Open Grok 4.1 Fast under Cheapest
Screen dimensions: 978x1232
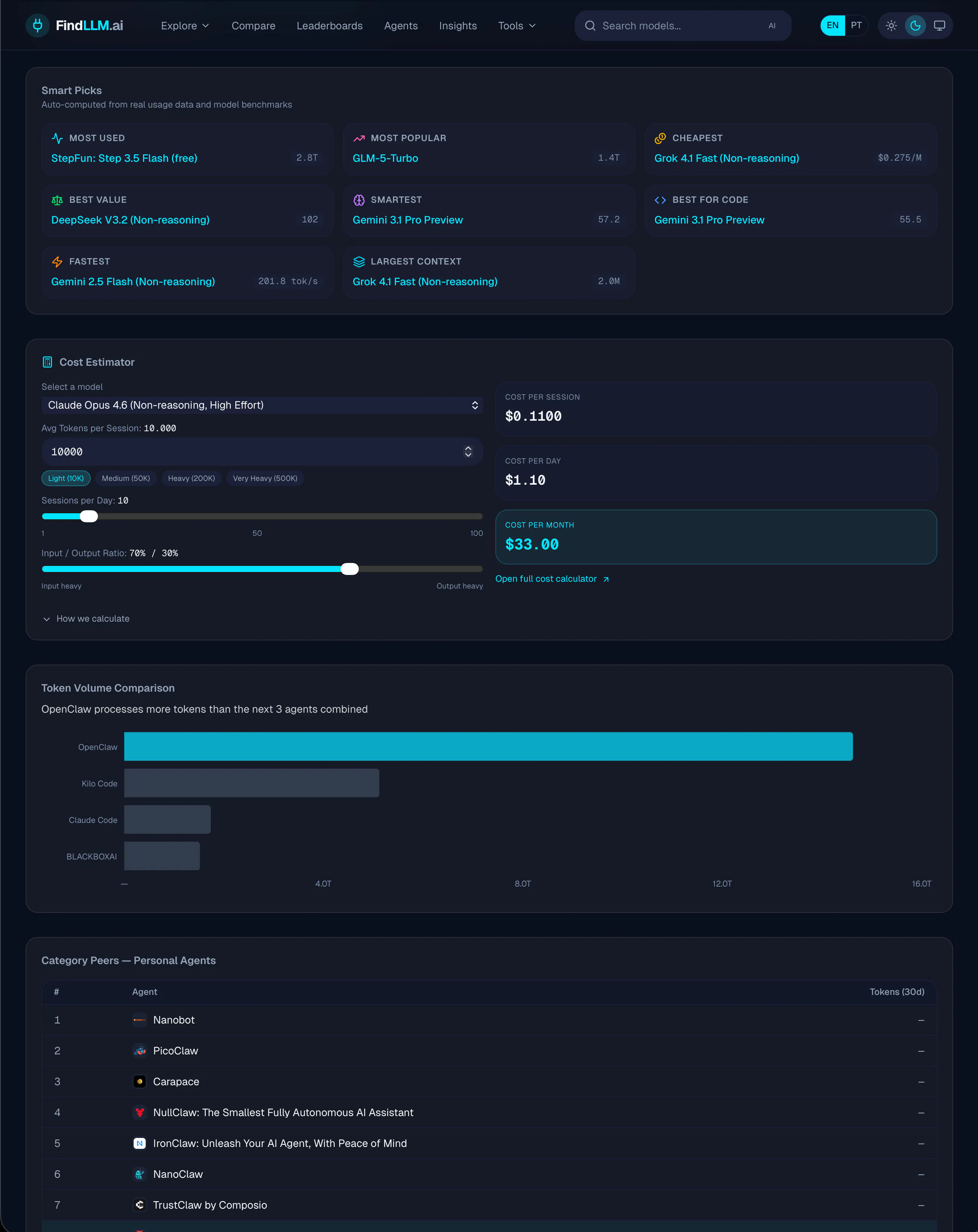727,158
